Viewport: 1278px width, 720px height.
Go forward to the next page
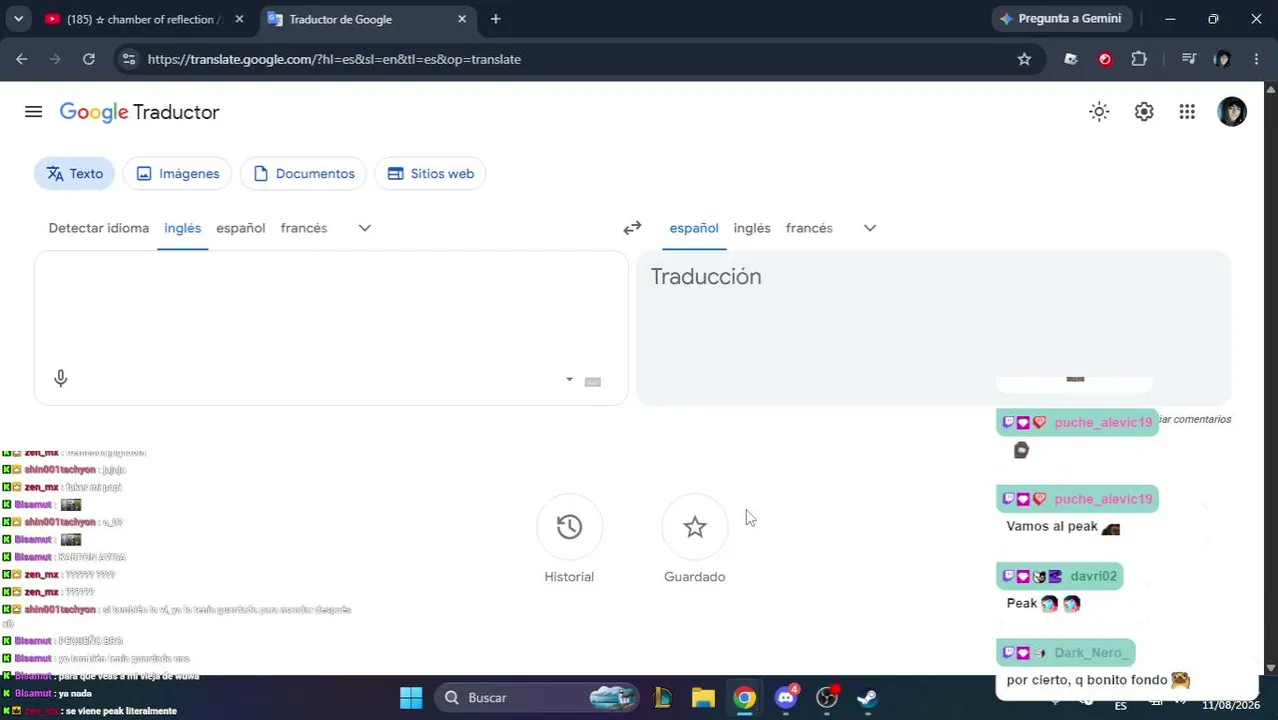pyautogui.click(x=55, y=59)
